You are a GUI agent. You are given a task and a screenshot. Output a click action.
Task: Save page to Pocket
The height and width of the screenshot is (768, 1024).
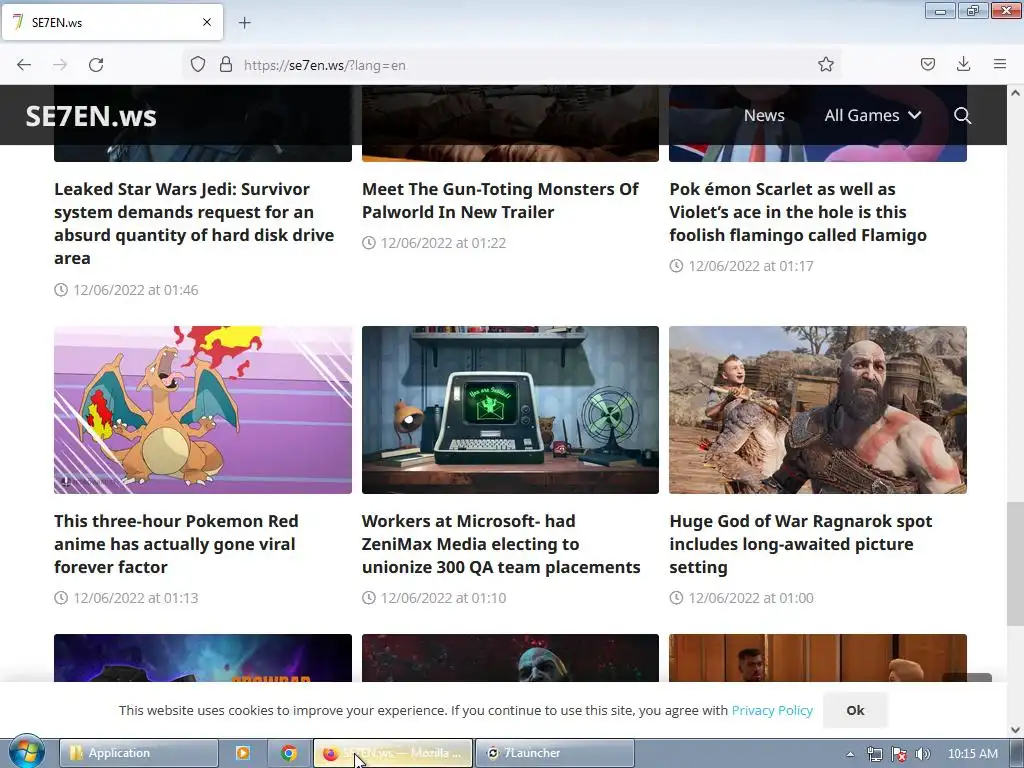pos(927,65)
